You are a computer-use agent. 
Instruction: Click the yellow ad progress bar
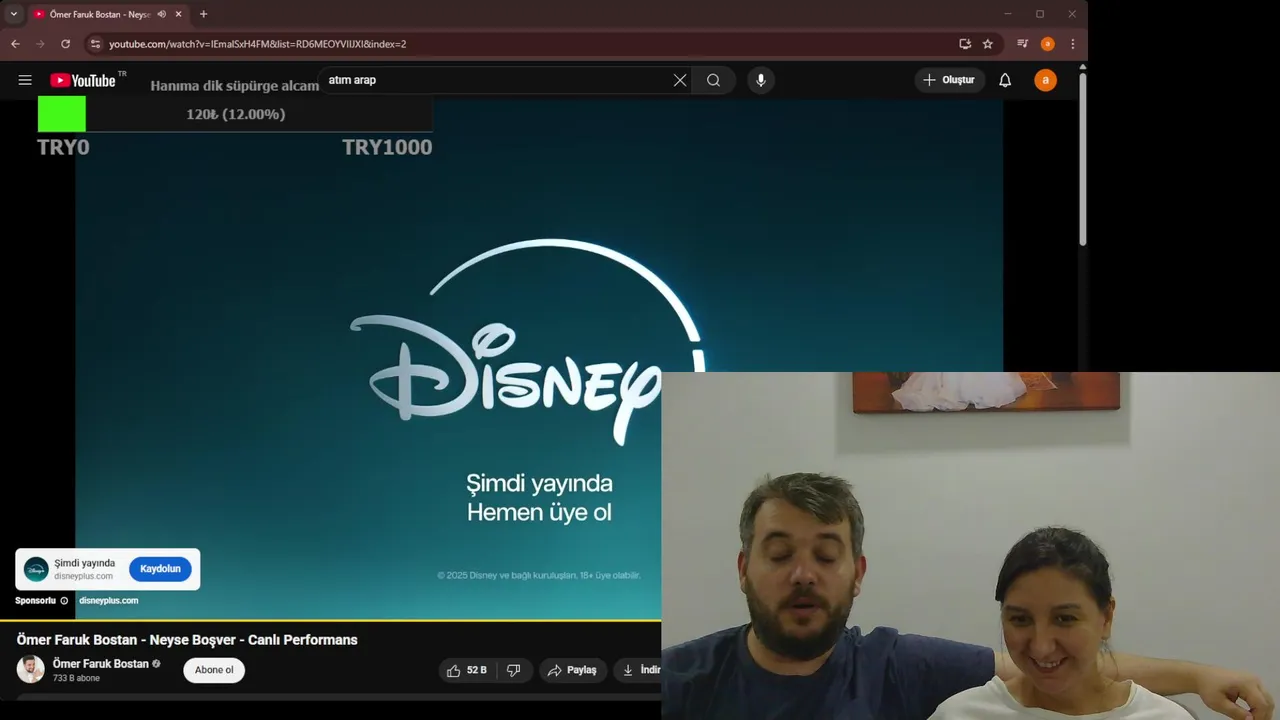[330, 621]
